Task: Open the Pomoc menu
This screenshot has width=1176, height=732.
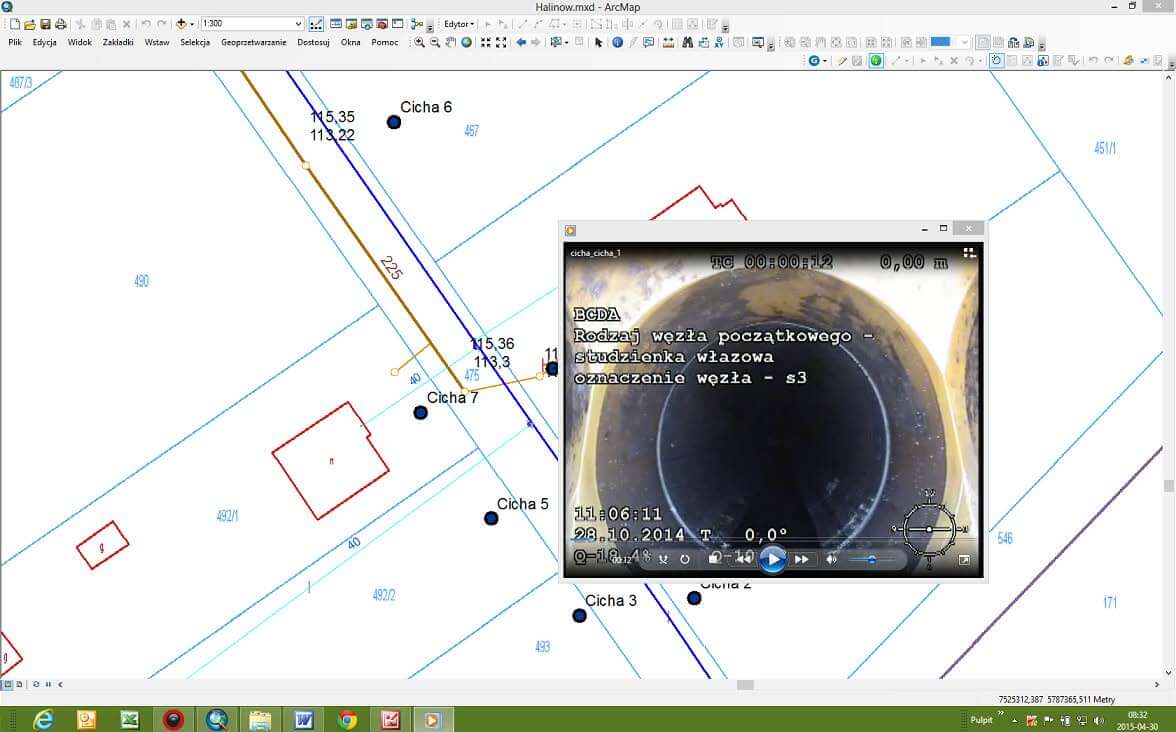Action: [x=385, y=43]
